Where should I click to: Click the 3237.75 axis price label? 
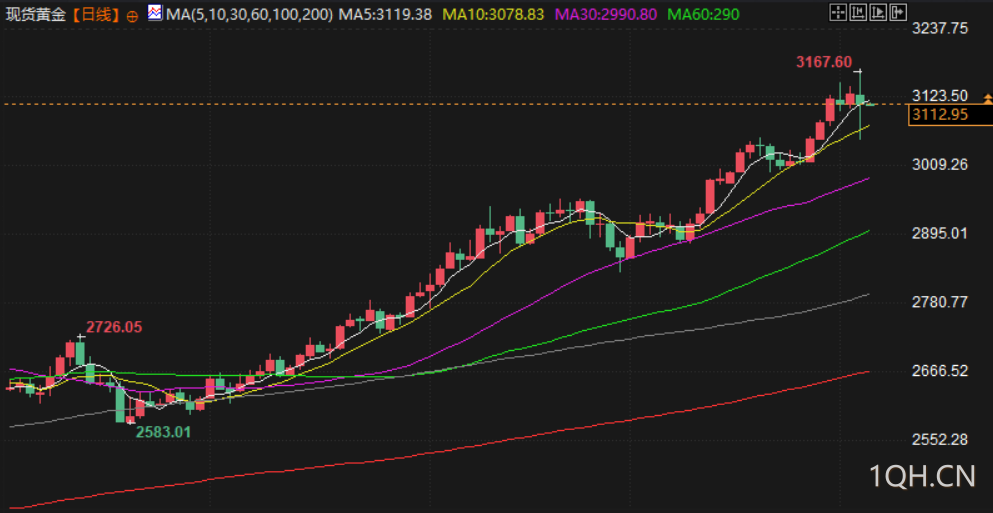pos(940,28)
